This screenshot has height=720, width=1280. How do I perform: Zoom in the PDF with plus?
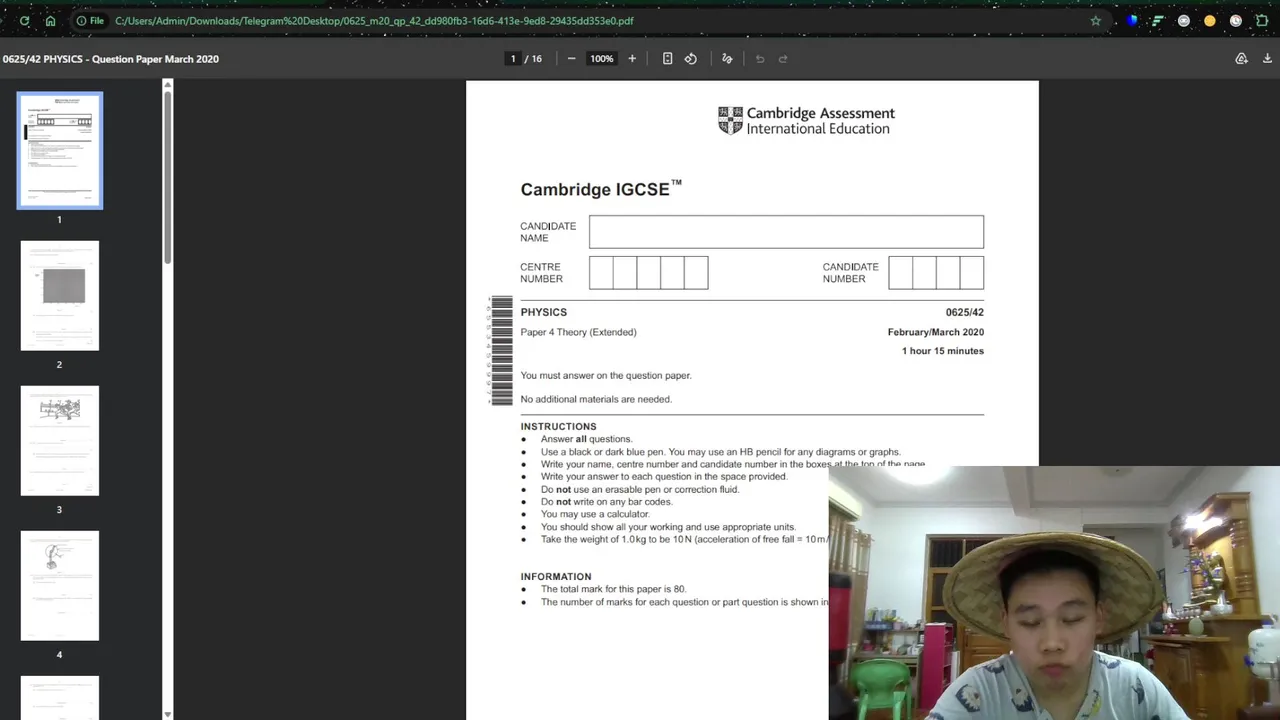click(632, 59)
